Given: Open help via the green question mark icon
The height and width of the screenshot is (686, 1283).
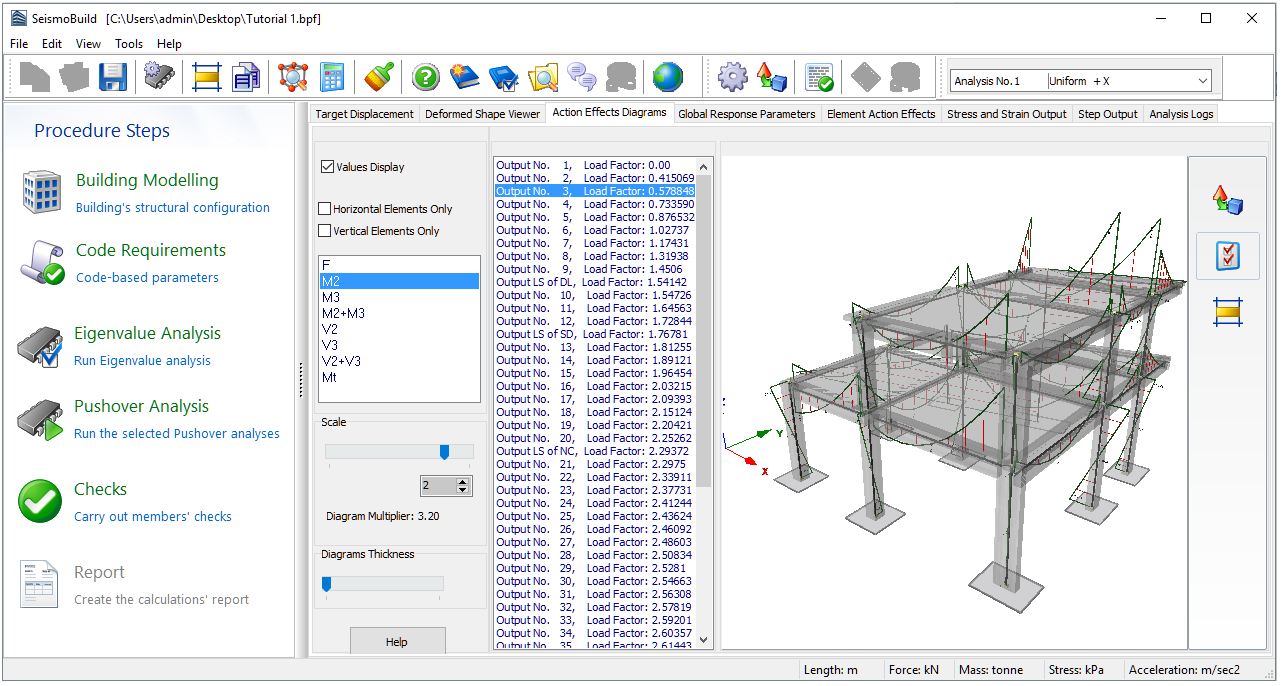Looking at the screenshot, I should [426, 77].
